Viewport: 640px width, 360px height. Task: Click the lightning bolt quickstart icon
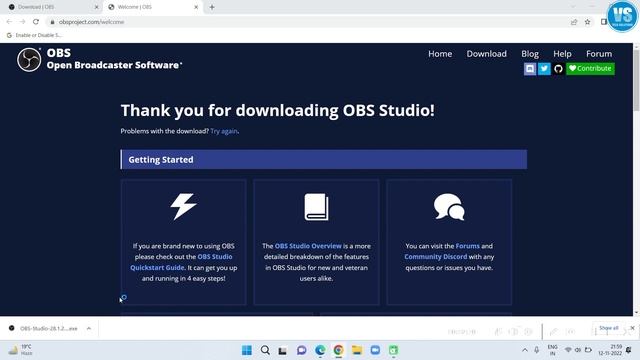click(183, 207)
